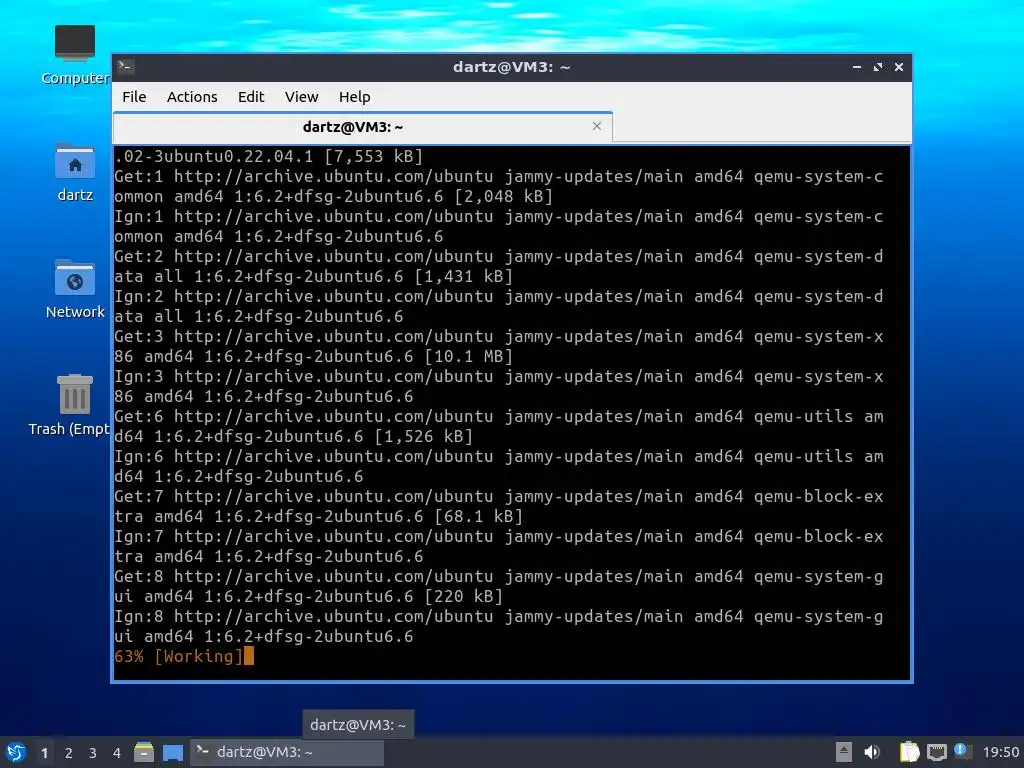Open the Help menu
Image resolution: width=1024 pixels, height=768 pixels.
coord(355,97)
